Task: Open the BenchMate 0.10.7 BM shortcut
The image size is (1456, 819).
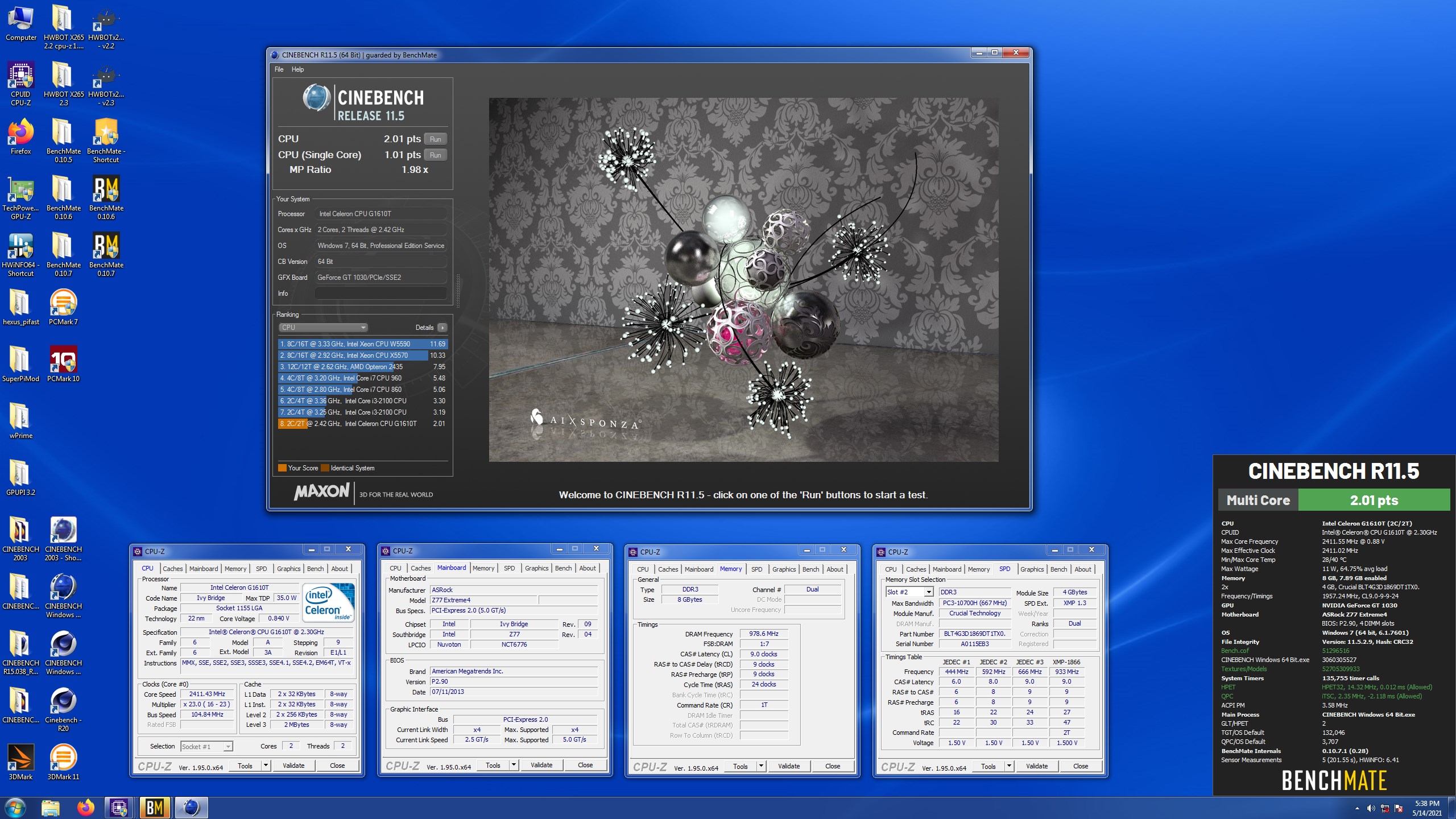Action: pos(106,255)
